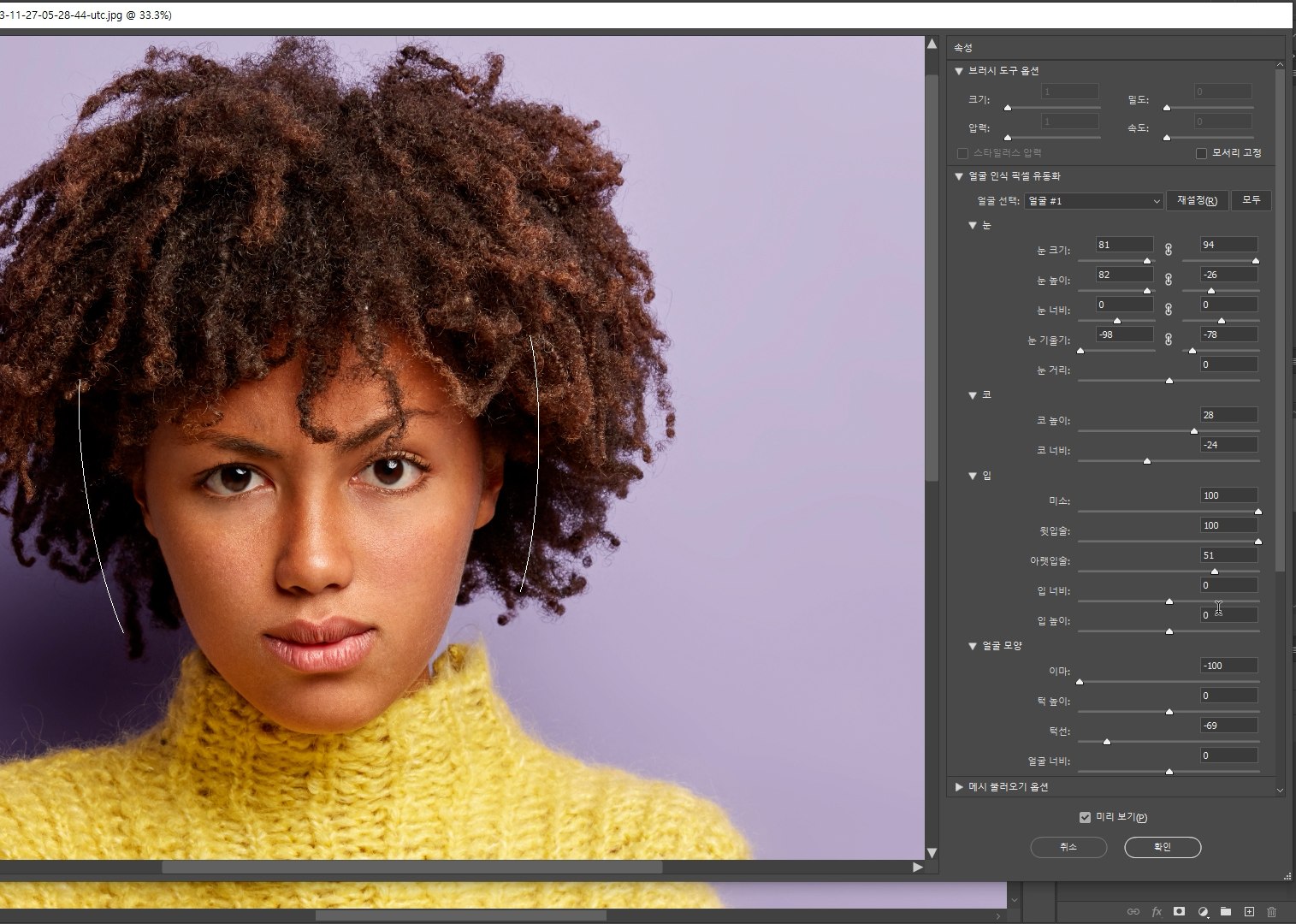The width and height of the screenshot is (1296, 924).
Task: Open the fx layer style menu icon
Action: pos(1157,912)
